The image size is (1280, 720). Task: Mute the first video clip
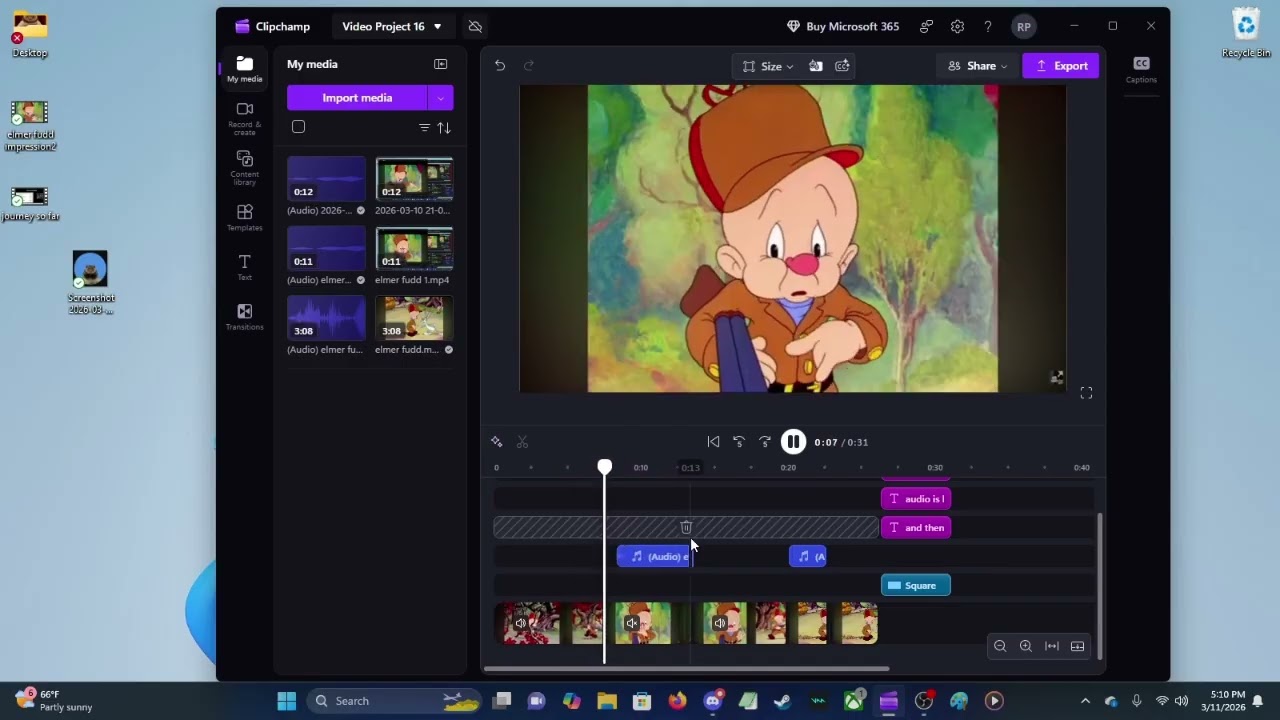click(520, 623)
